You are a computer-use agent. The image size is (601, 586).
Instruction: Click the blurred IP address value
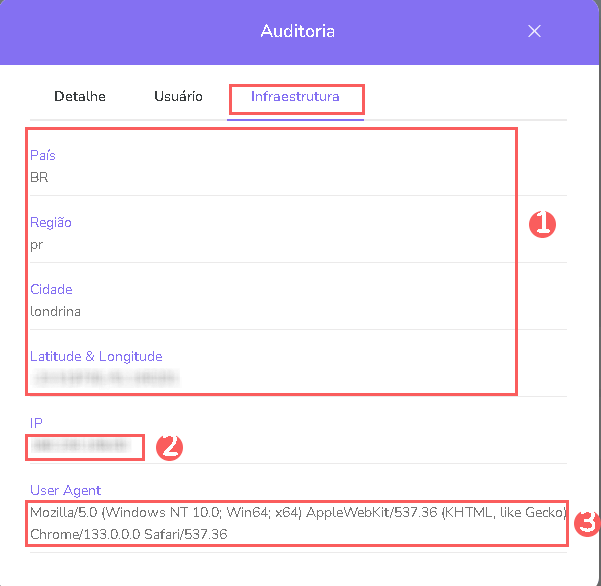tap(80, 445)
